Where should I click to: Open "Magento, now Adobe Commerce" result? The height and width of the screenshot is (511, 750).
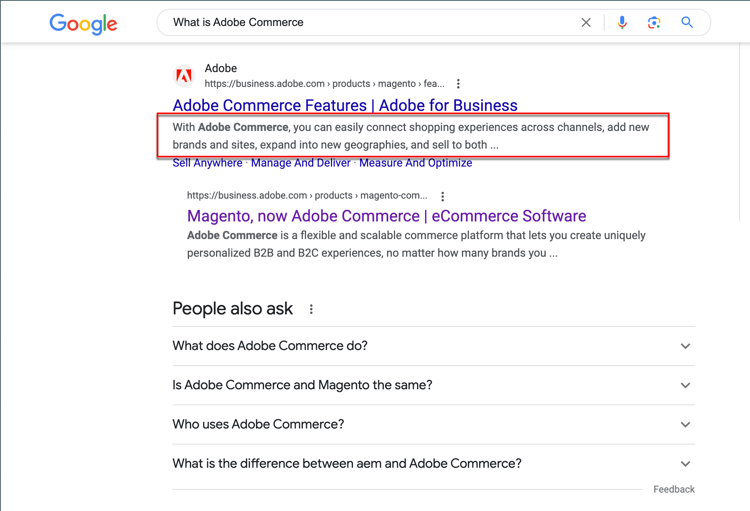(x=386, y=216)
